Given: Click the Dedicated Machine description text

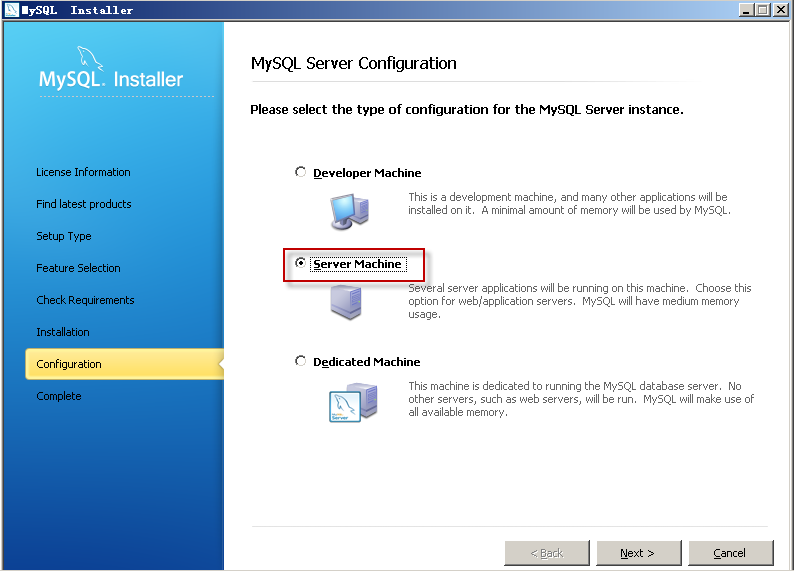Looking at the screenshot, I should (581, 399).
